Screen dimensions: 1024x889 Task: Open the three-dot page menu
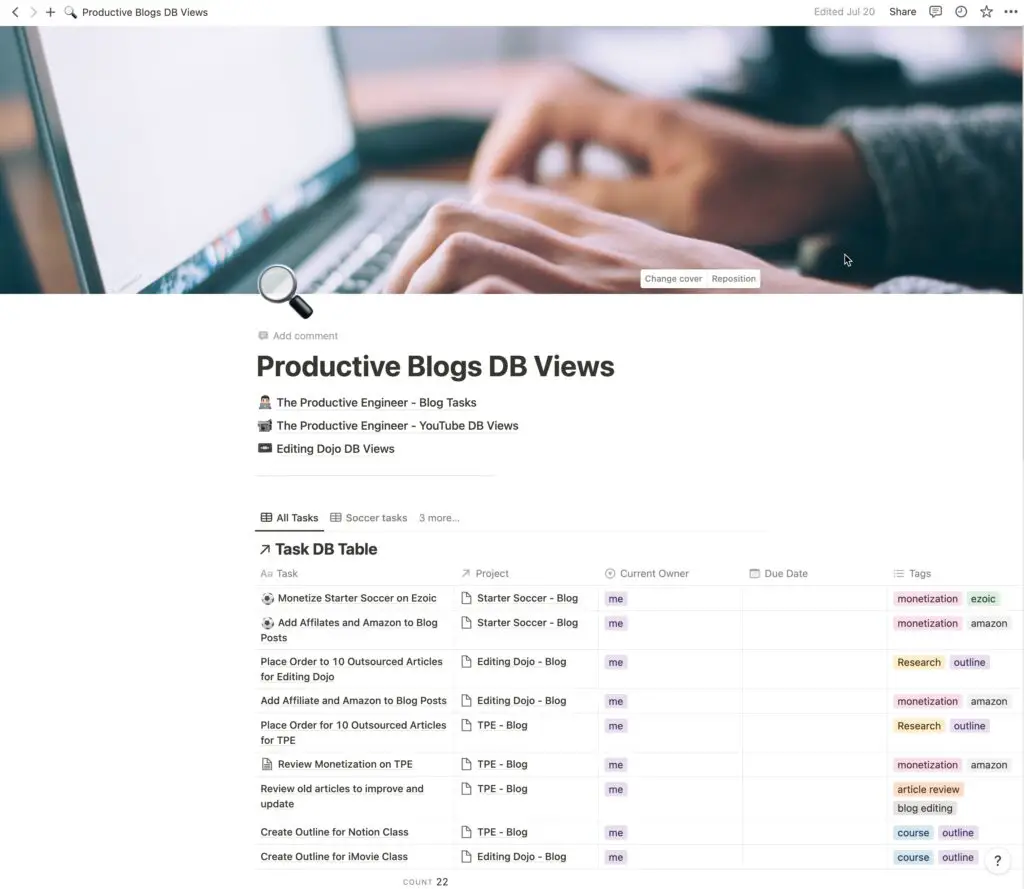[1010, 12]
